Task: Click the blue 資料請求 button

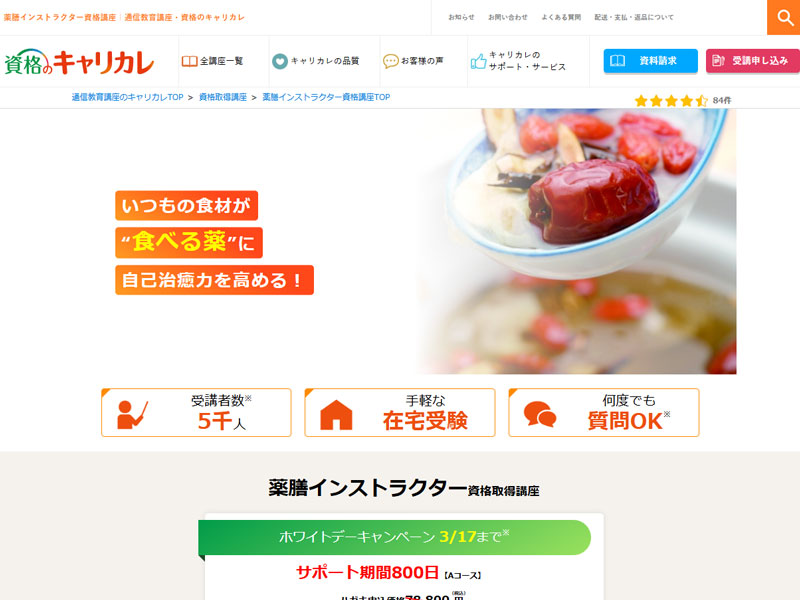Action: [x=651, y=61]
